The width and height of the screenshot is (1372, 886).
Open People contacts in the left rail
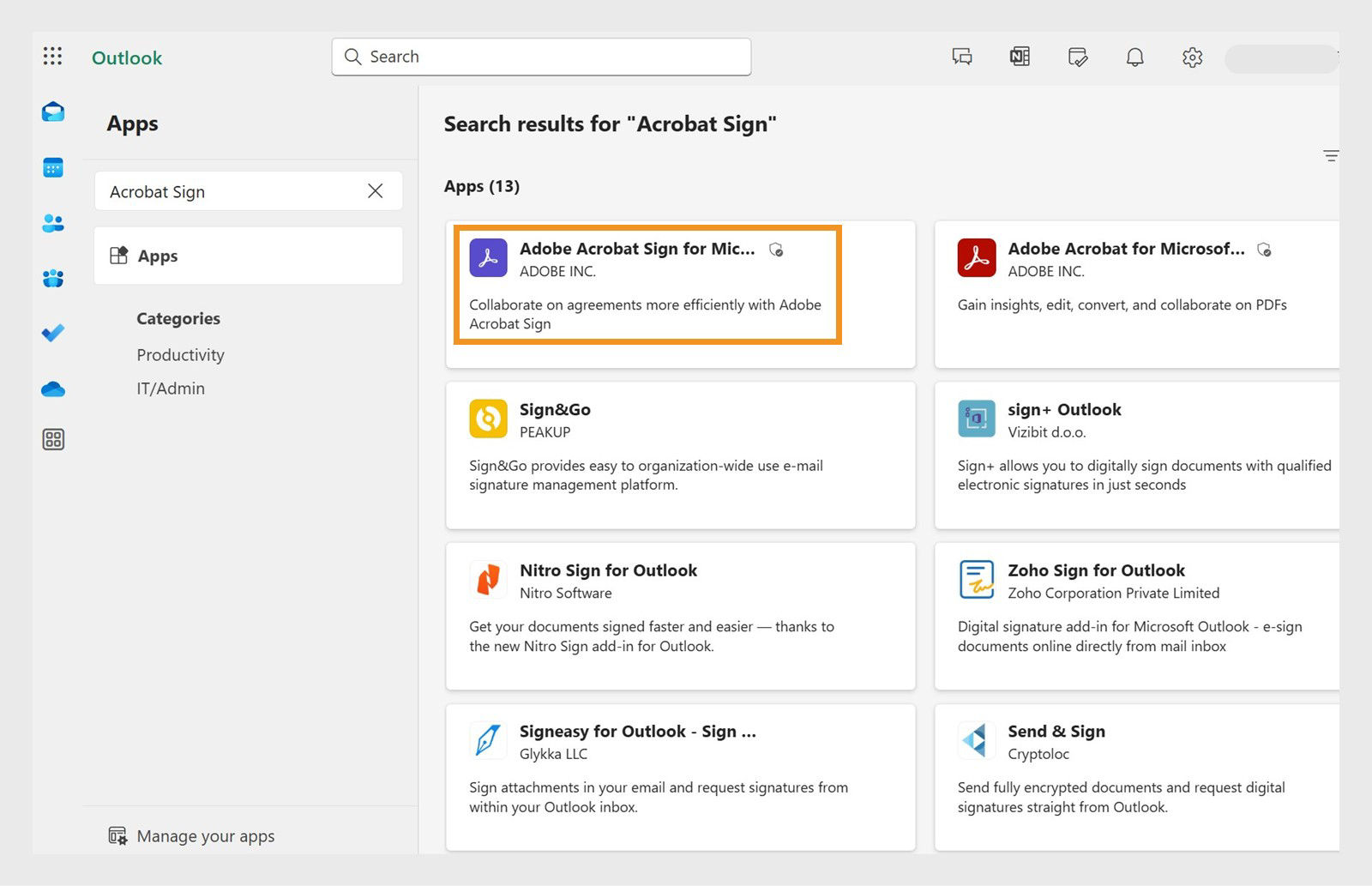pyautogui.click(x=53, y=223)
